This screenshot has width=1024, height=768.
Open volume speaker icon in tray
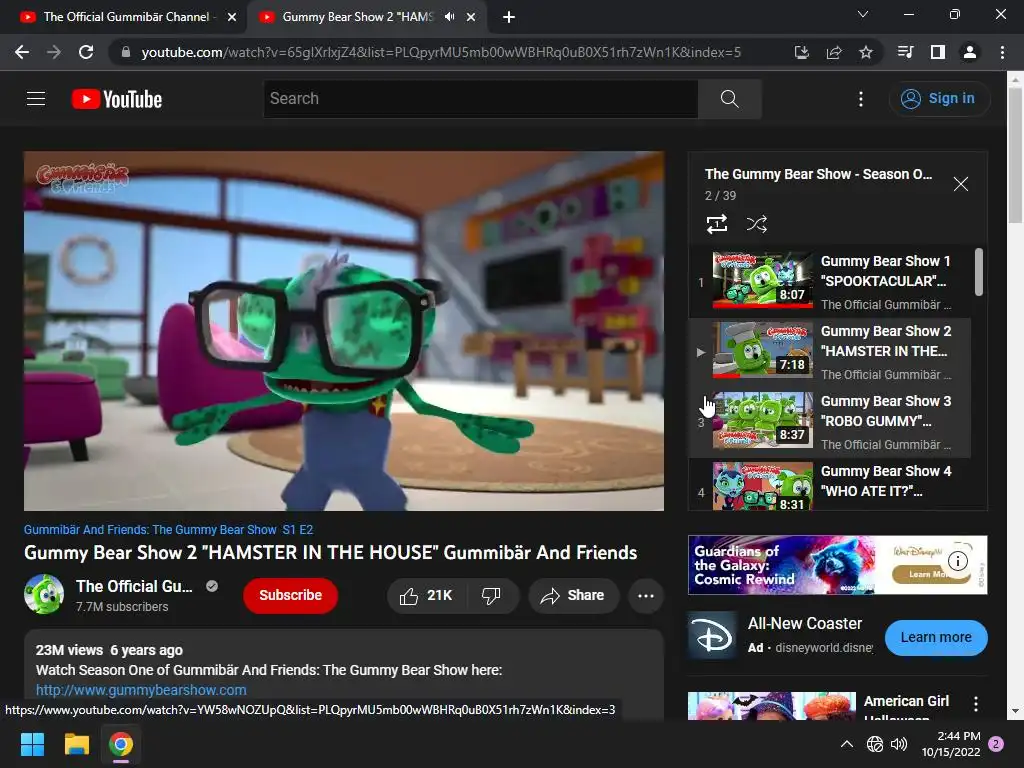899,744
